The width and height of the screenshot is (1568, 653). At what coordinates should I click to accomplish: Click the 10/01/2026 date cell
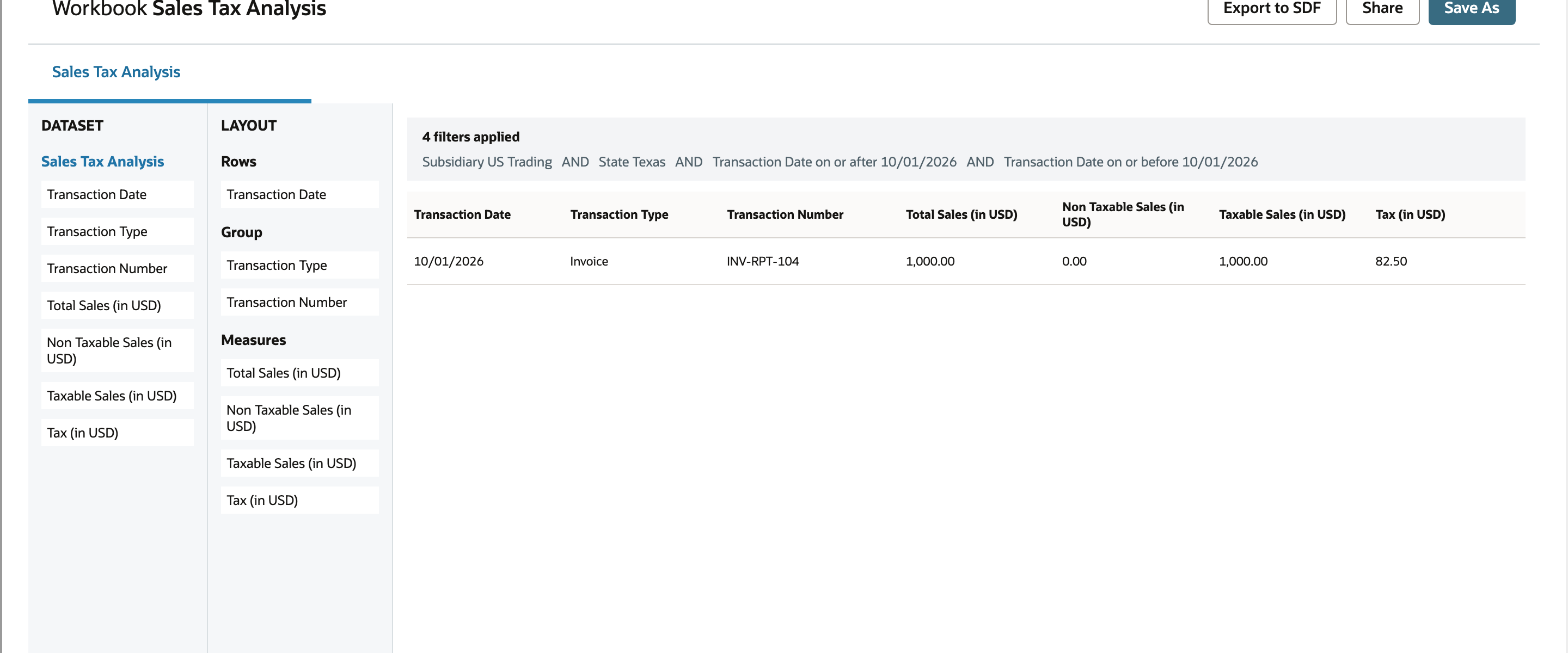[449, 261]
